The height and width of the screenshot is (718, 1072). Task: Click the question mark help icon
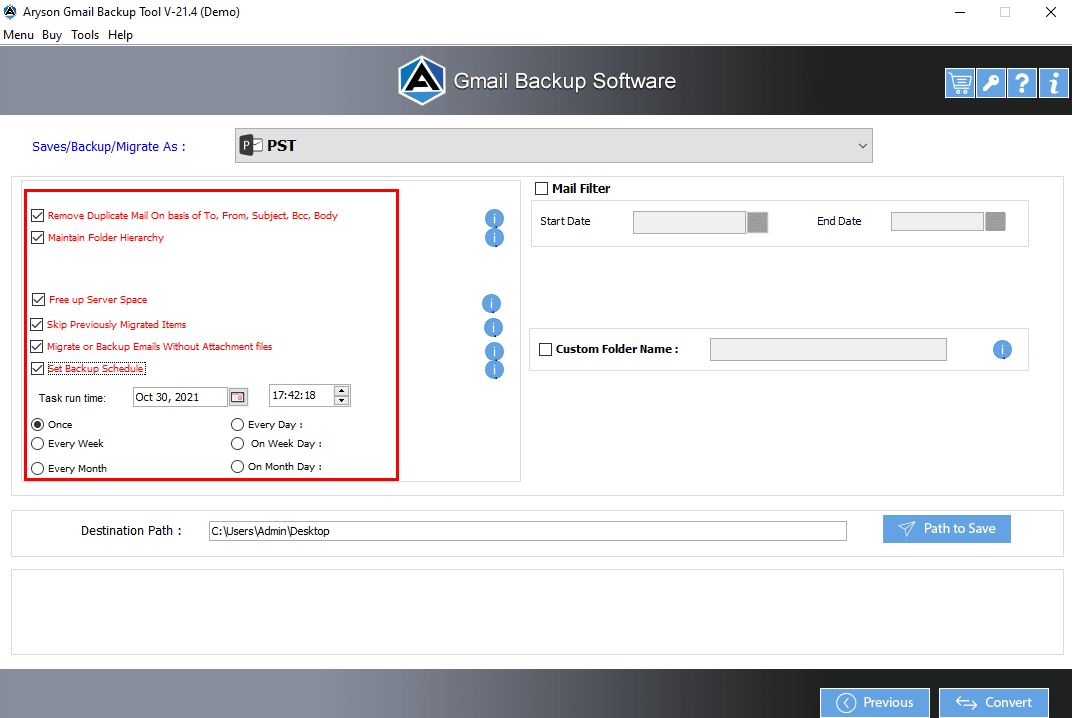coord(1022,83)
